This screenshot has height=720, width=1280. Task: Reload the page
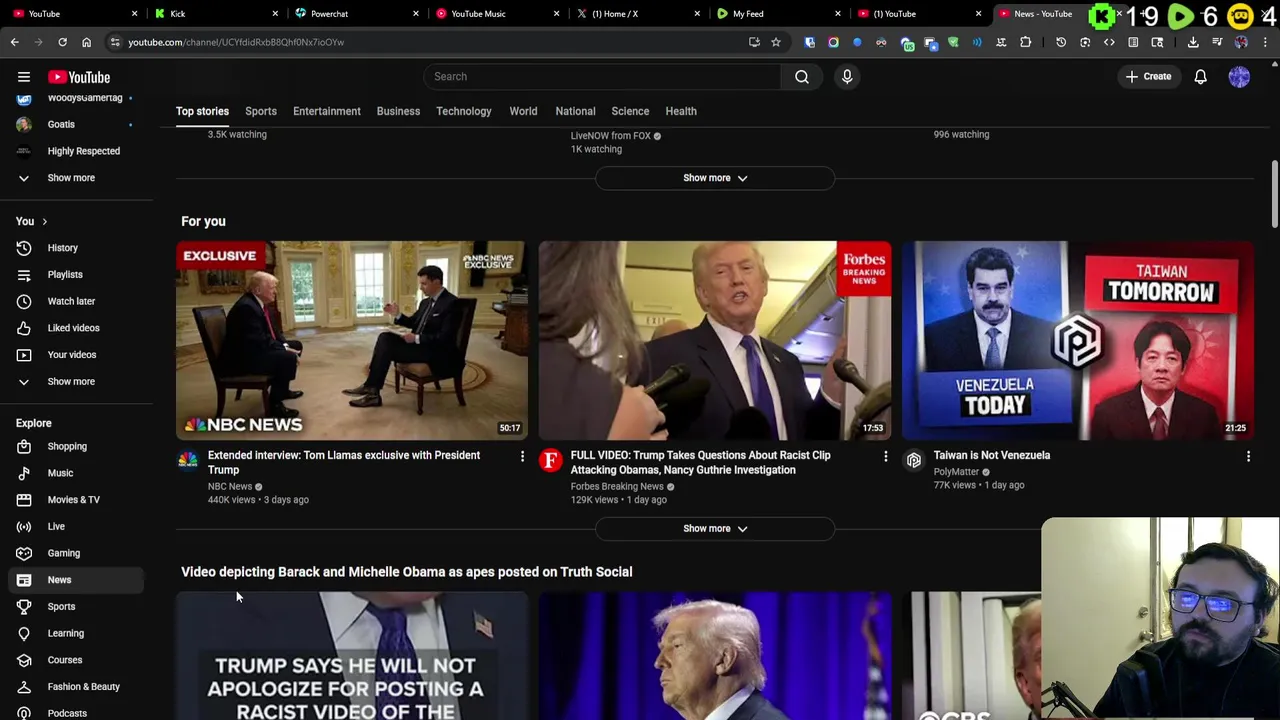coord(62,42)
